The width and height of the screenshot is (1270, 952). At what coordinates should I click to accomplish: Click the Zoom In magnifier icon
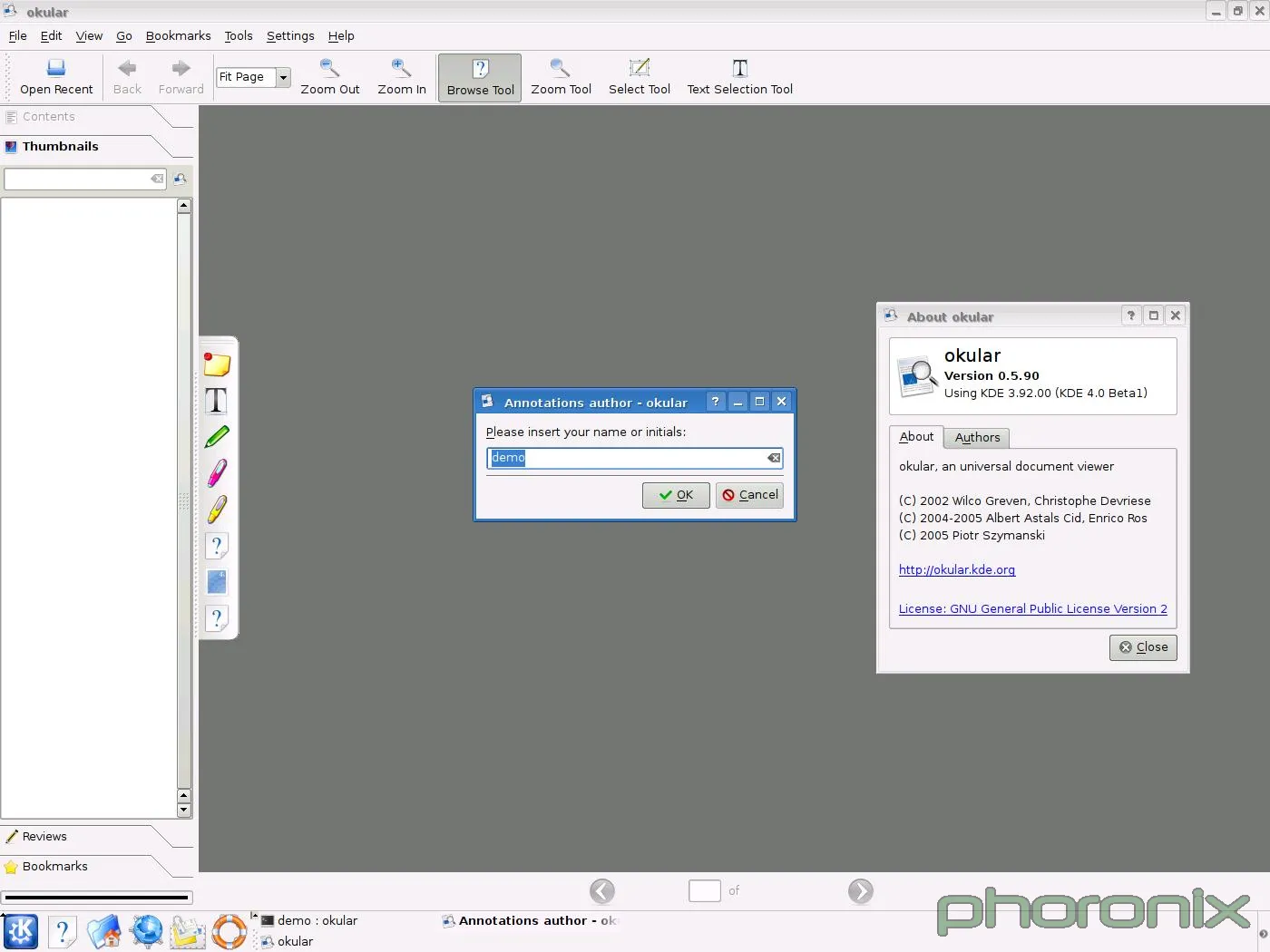pyautogui.click(x=401, y=68)
